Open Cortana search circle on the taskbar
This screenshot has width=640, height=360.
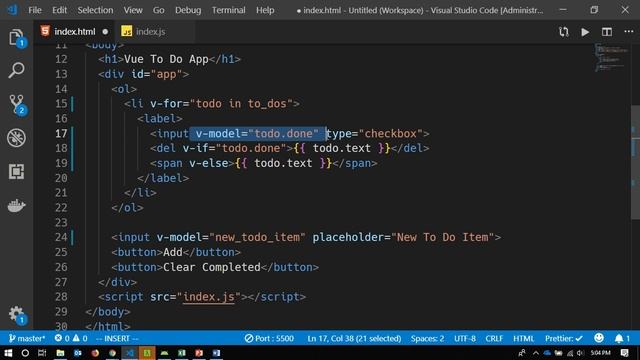(25, 353)
